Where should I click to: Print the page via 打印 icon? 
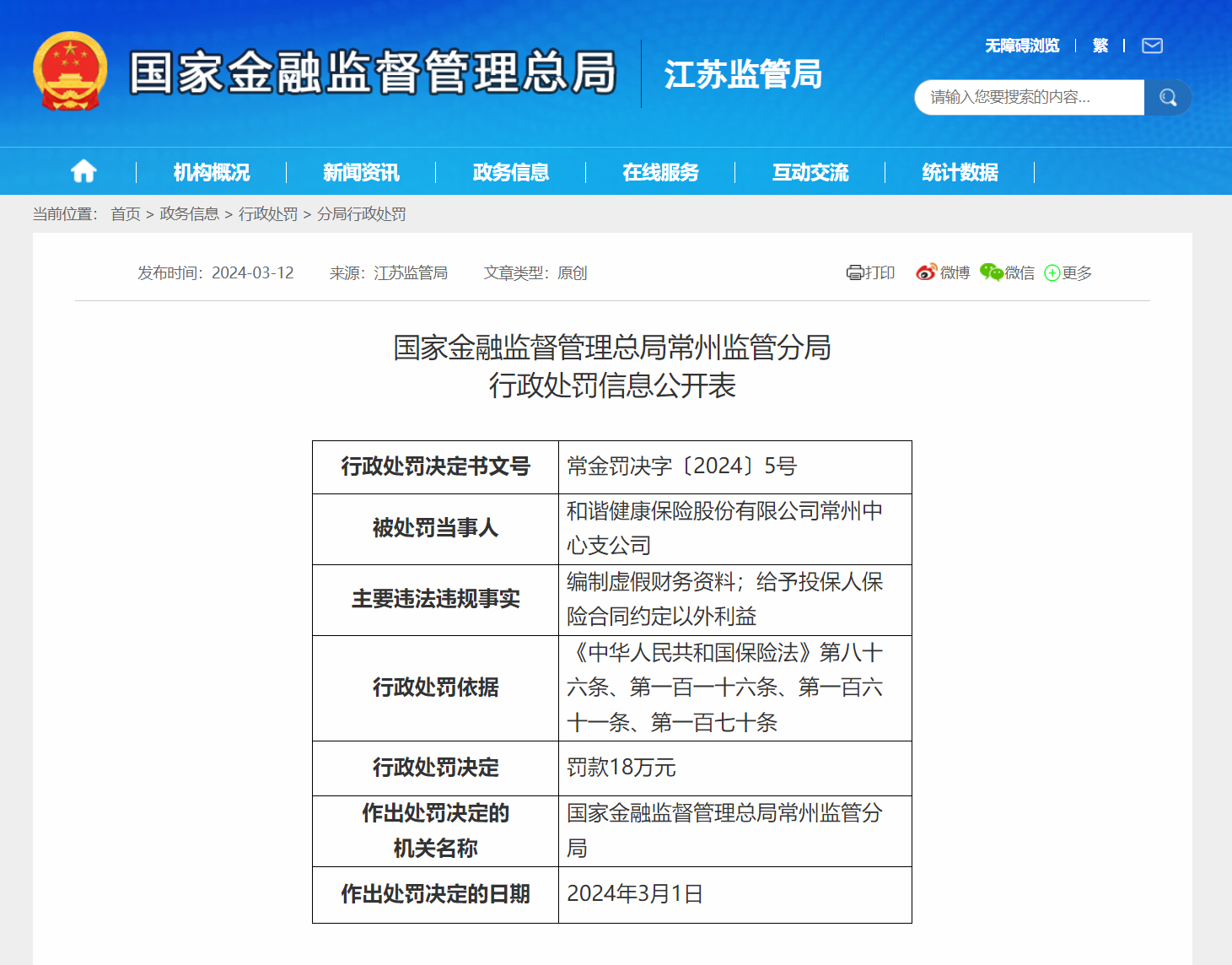(x=870, y=272)
